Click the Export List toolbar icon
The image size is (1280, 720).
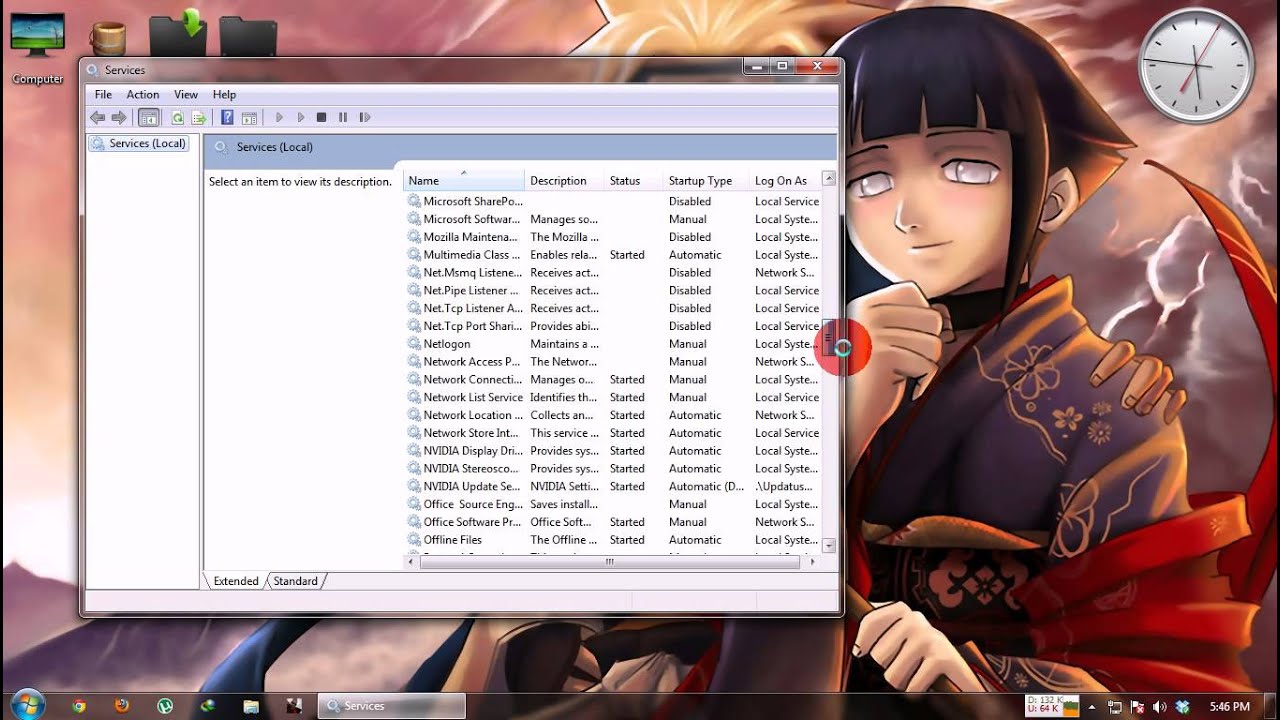click(199, 117)
